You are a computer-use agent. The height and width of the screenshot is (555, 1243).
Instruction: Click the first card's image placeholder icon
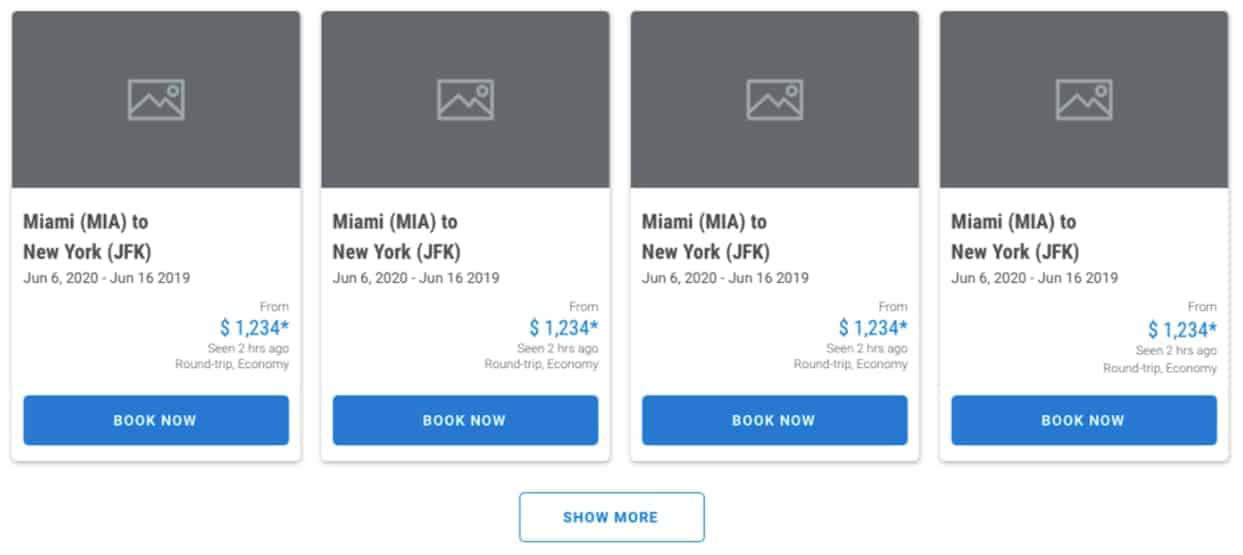[x=156, y=100]
